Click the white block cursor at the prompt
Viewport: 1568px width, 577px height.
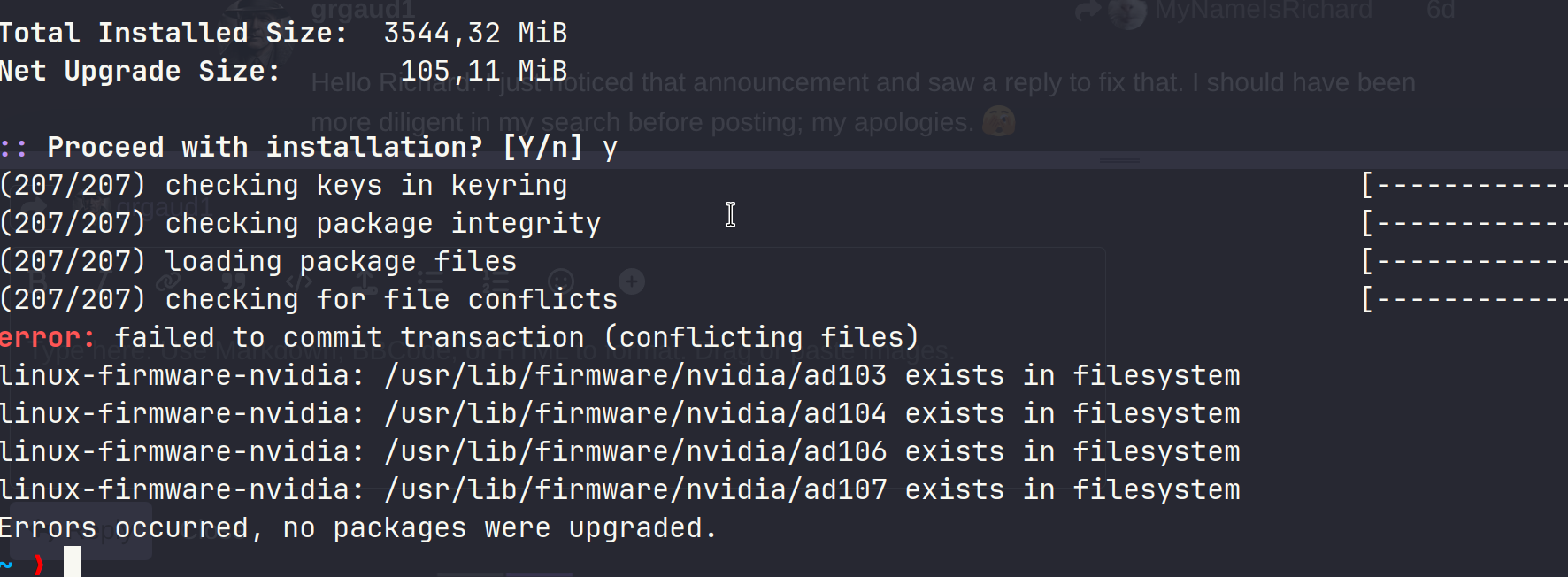72,563
